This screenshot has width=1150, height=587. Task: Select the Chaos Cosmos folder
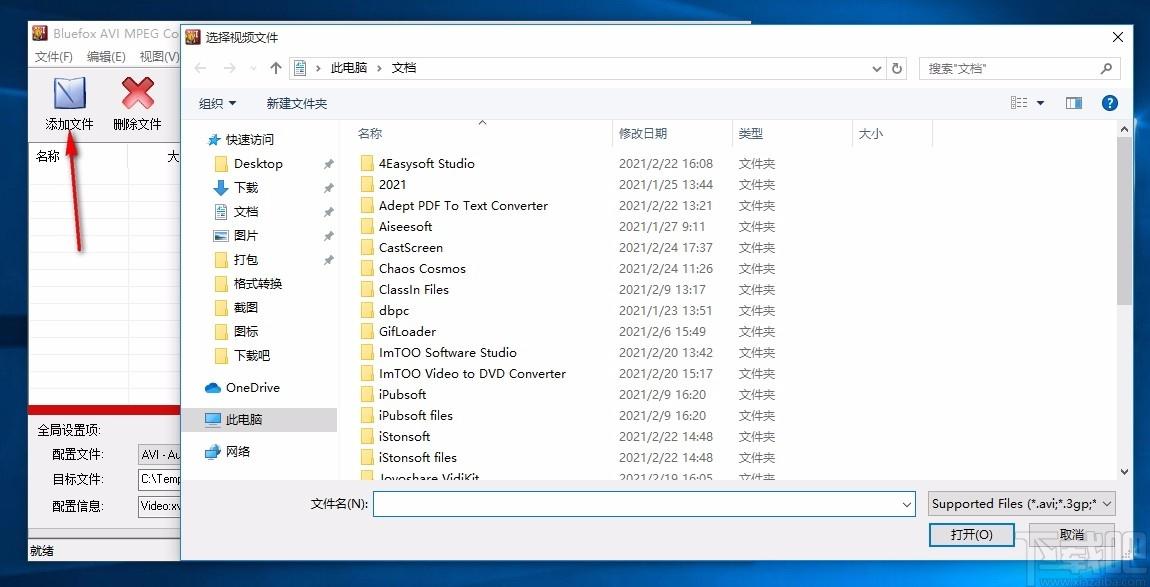click(x=422, y=269)
